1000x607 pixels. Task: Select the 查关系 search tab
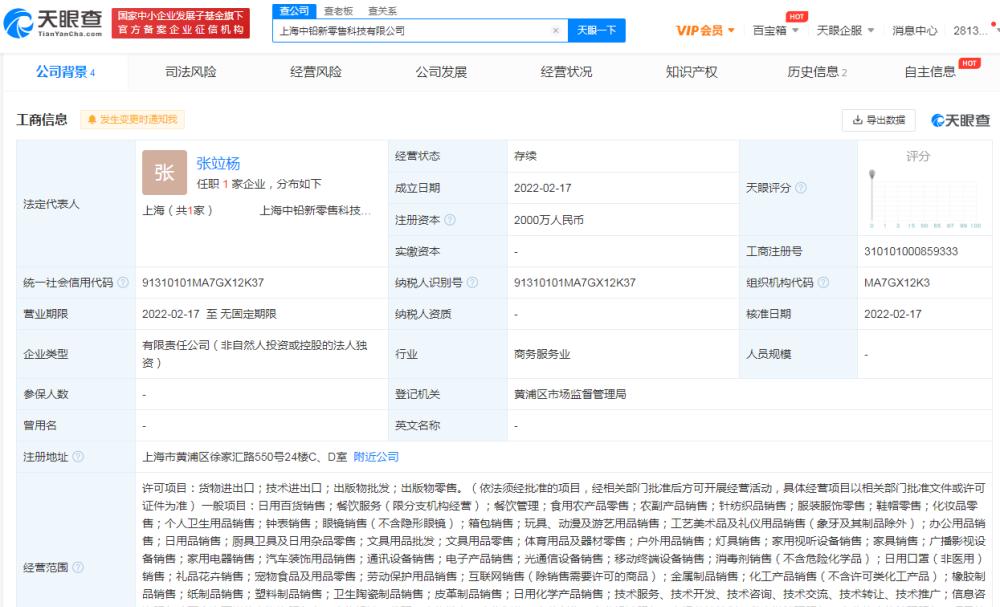pyautogui.click(x=382, y=11)
